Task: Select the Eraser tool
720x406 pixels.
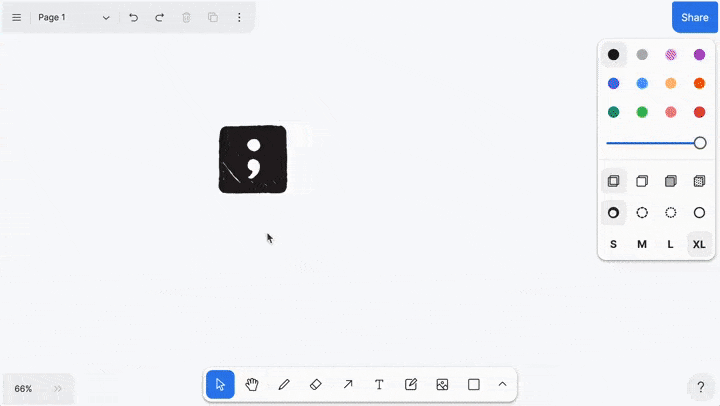Action: point(316,384)
